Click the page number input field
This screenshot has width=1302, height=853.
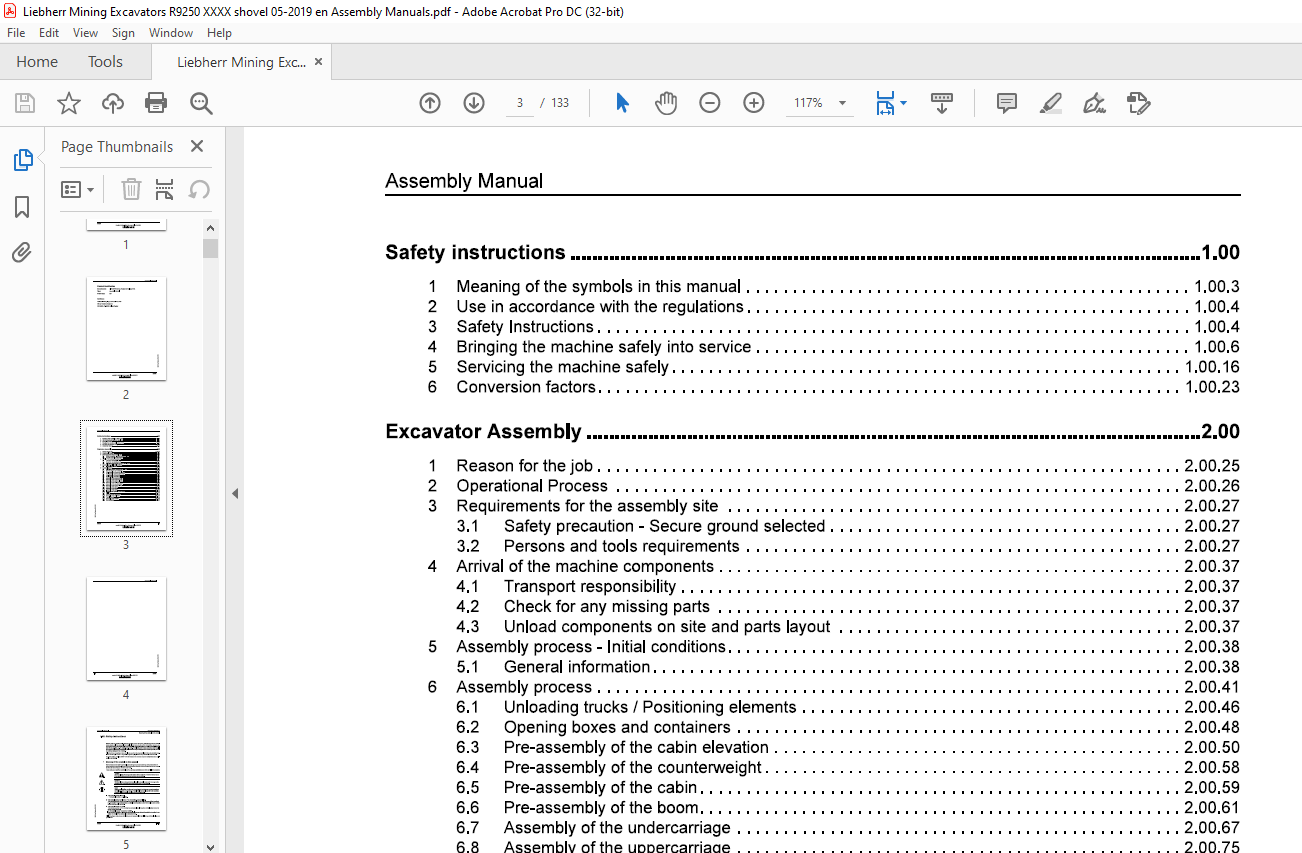(520, 103)
